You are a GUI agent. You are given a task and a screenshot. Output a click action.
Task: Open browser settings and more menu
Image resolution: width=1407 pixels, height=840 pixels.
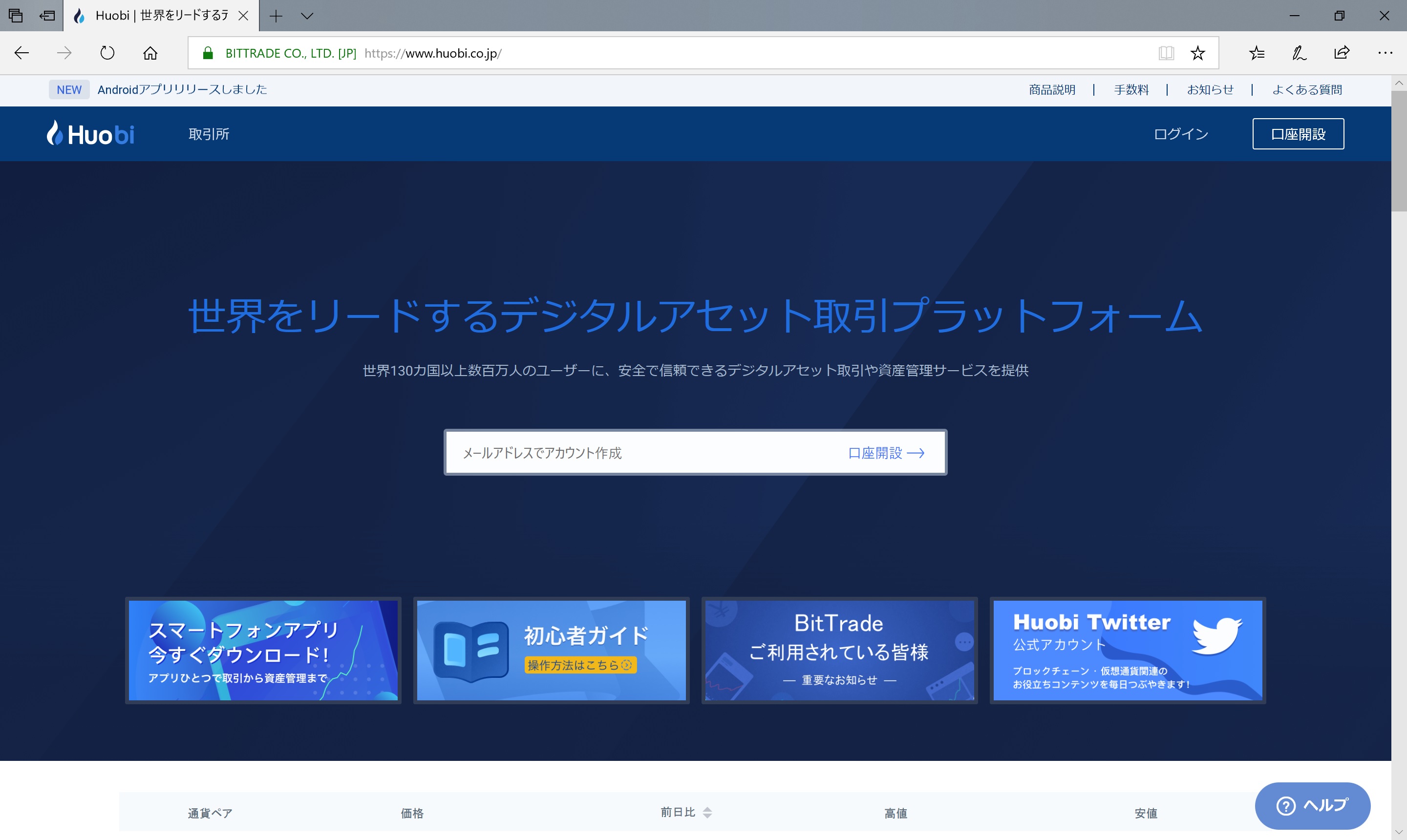1385,53
